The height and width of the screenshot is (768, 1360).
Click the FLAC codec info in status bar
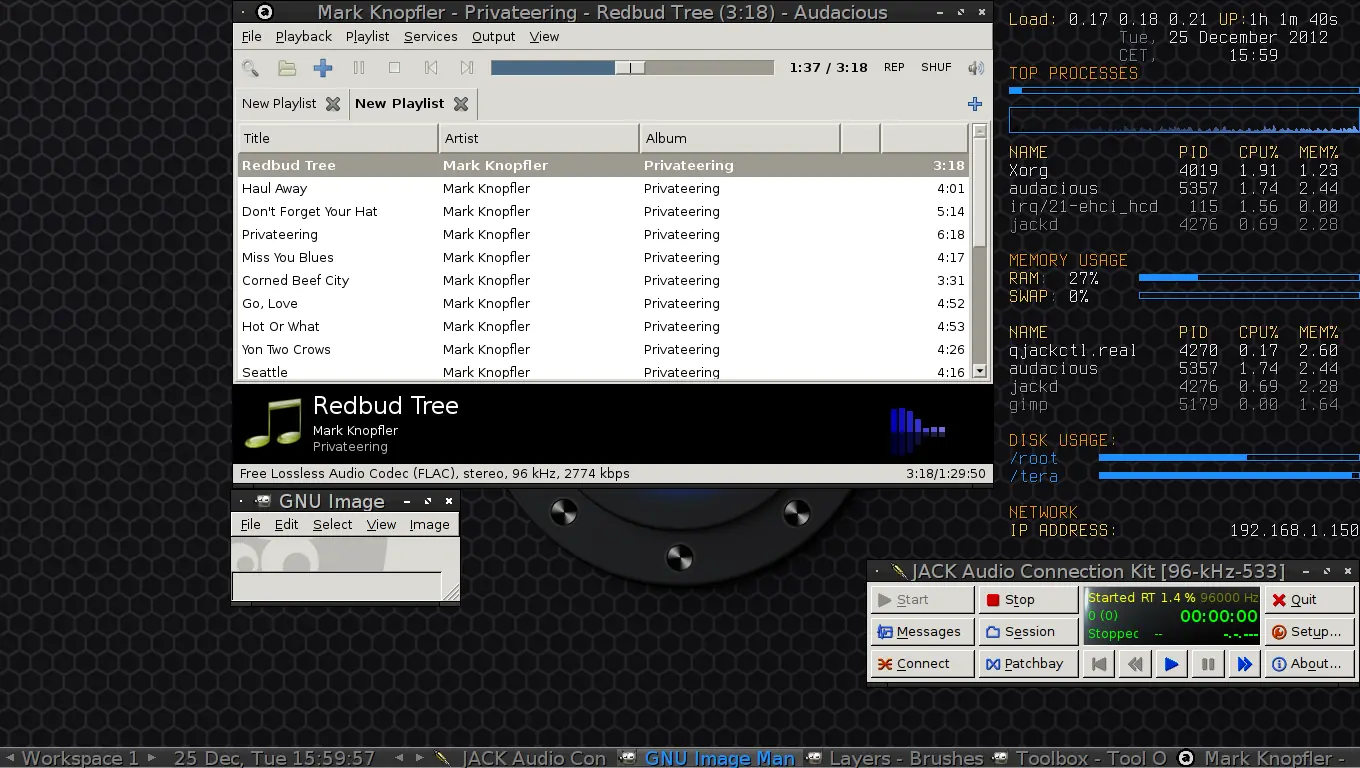tap(435, 474)
